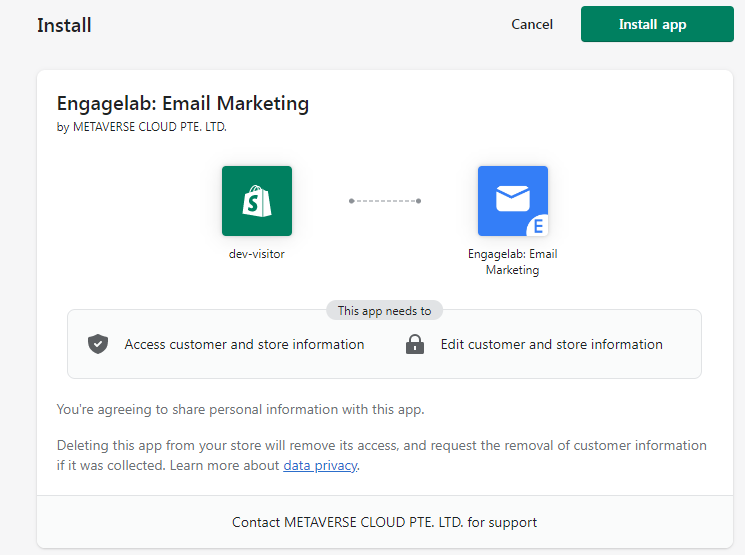
Task: Click the deleting this app notice text
Action: (382, 455)
